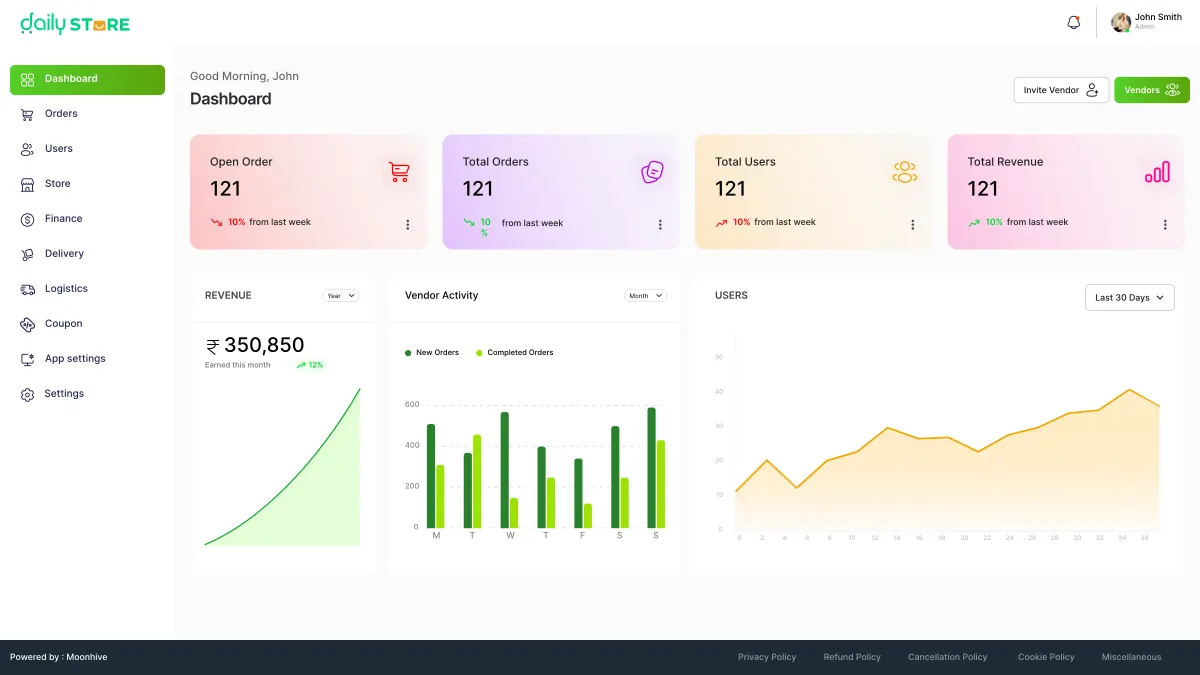The height and width of the screenshot is (675, 1200).
Task: Click the USERS chart heading
Action: pos(731,296)
